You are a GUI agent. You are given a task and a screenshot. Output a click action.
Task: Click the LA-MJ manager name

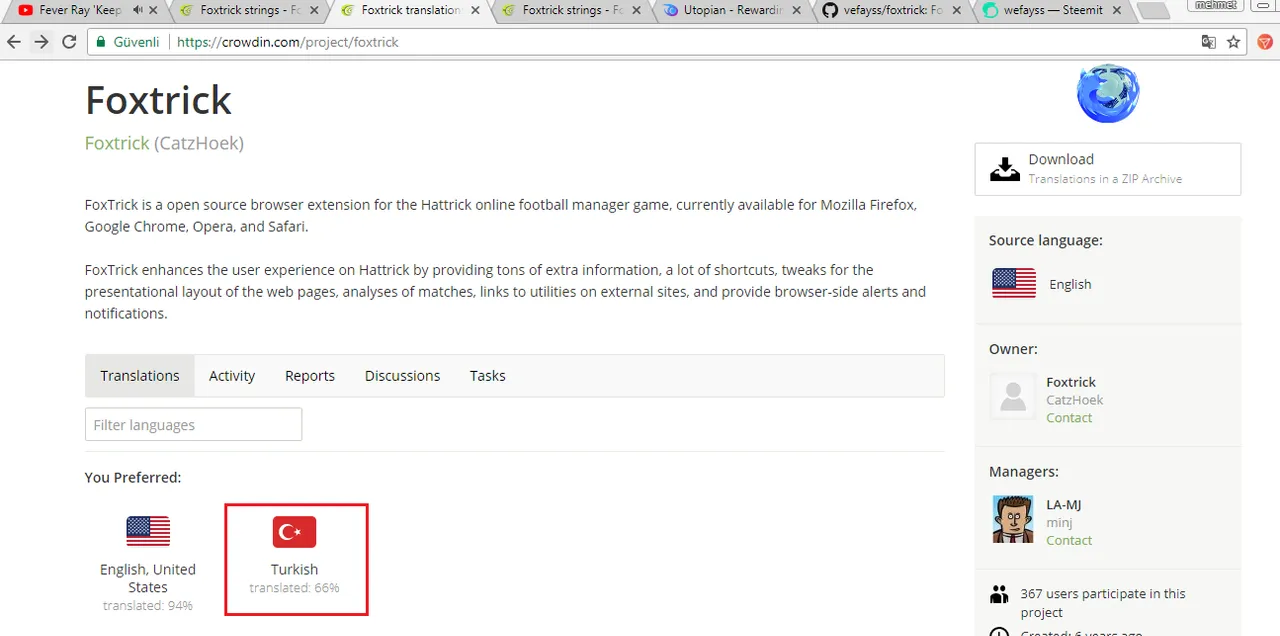1063,505
